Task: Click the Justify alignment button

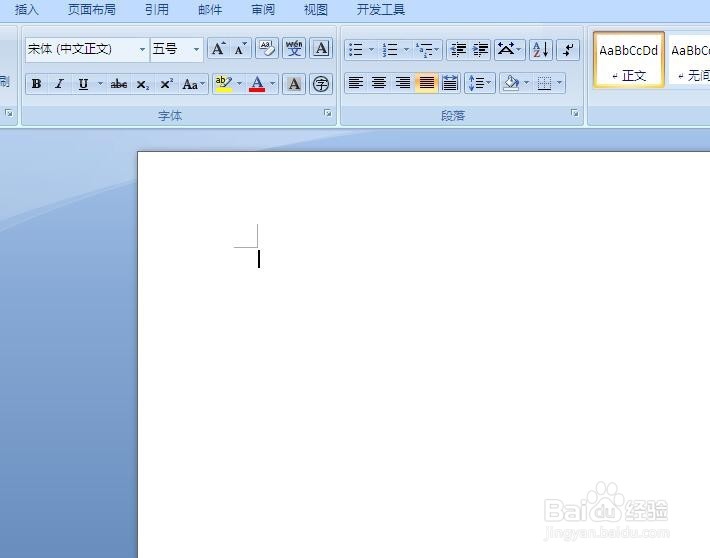Action: (426, 83)
